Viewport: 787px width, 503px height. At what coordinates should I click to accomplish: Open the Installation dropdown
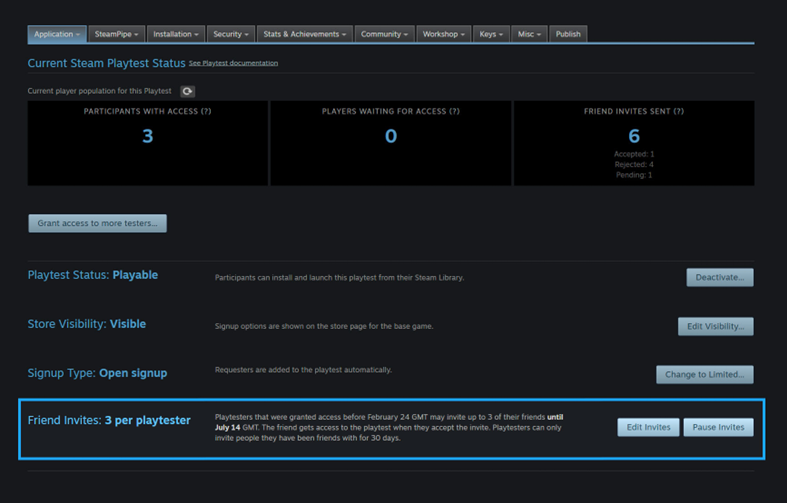point(176,34)
